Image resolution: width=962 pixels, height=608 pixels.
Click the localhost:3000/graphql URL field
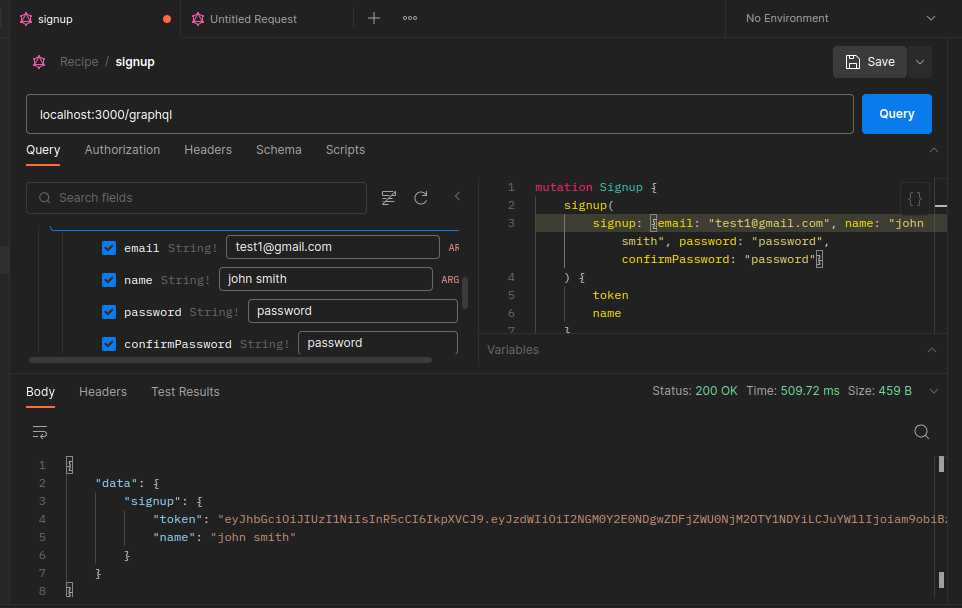440,114
